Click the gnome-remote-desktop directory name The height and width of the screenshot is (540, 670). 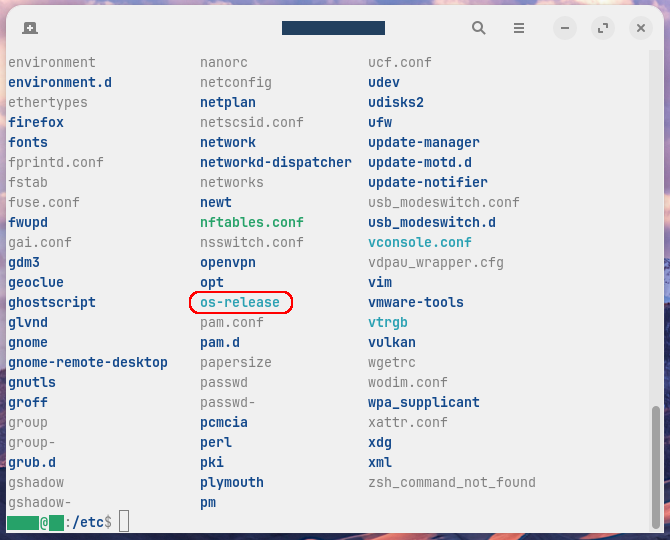click(x=88, y=362)
